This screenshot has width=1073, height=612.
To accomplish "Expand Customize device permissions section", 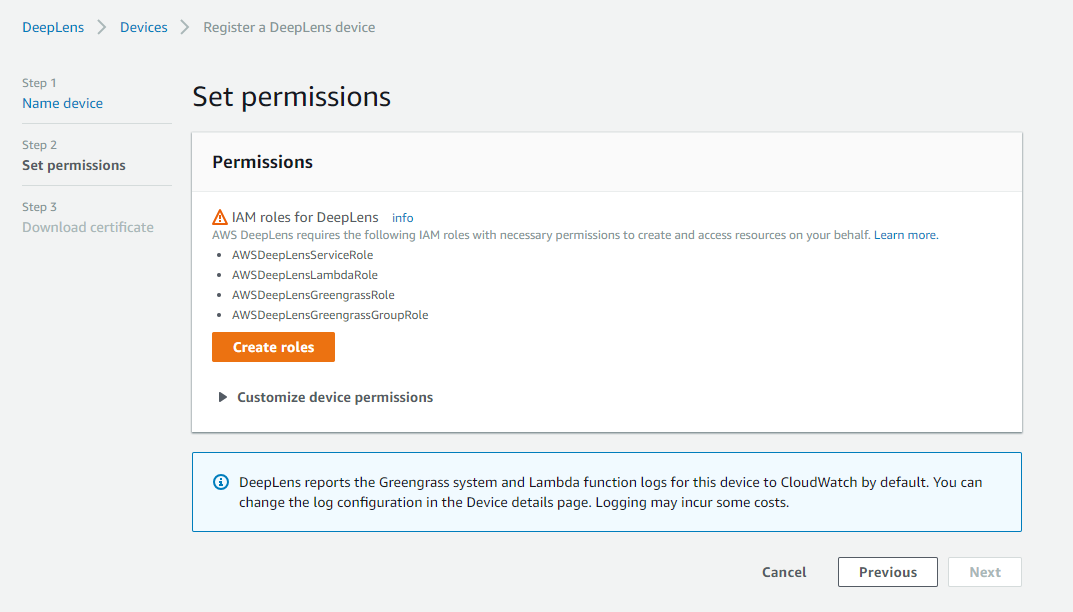I will (x=325, y=397).
